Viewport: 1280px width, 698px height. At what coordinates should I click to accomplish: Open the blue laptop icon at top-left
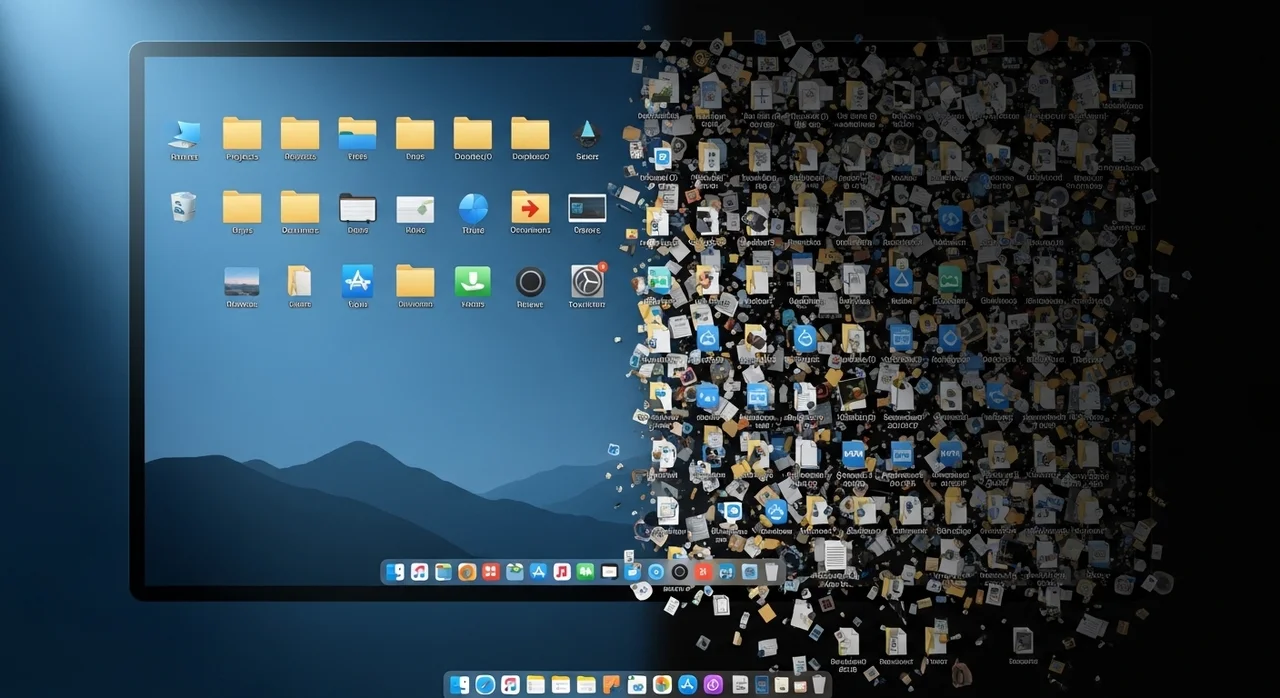tap(184, 134)
